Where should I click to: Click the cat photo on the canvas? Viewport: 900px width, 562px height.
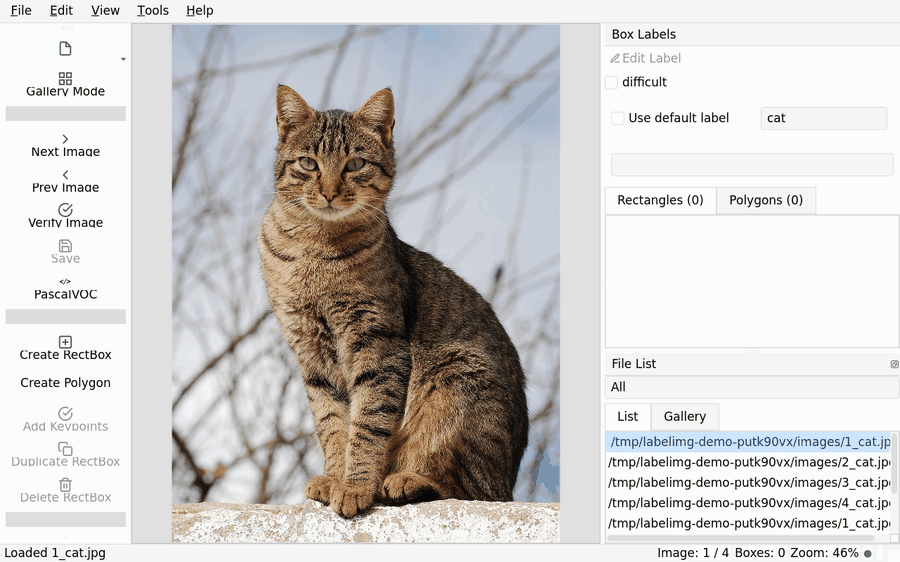(x=366, y=283)
